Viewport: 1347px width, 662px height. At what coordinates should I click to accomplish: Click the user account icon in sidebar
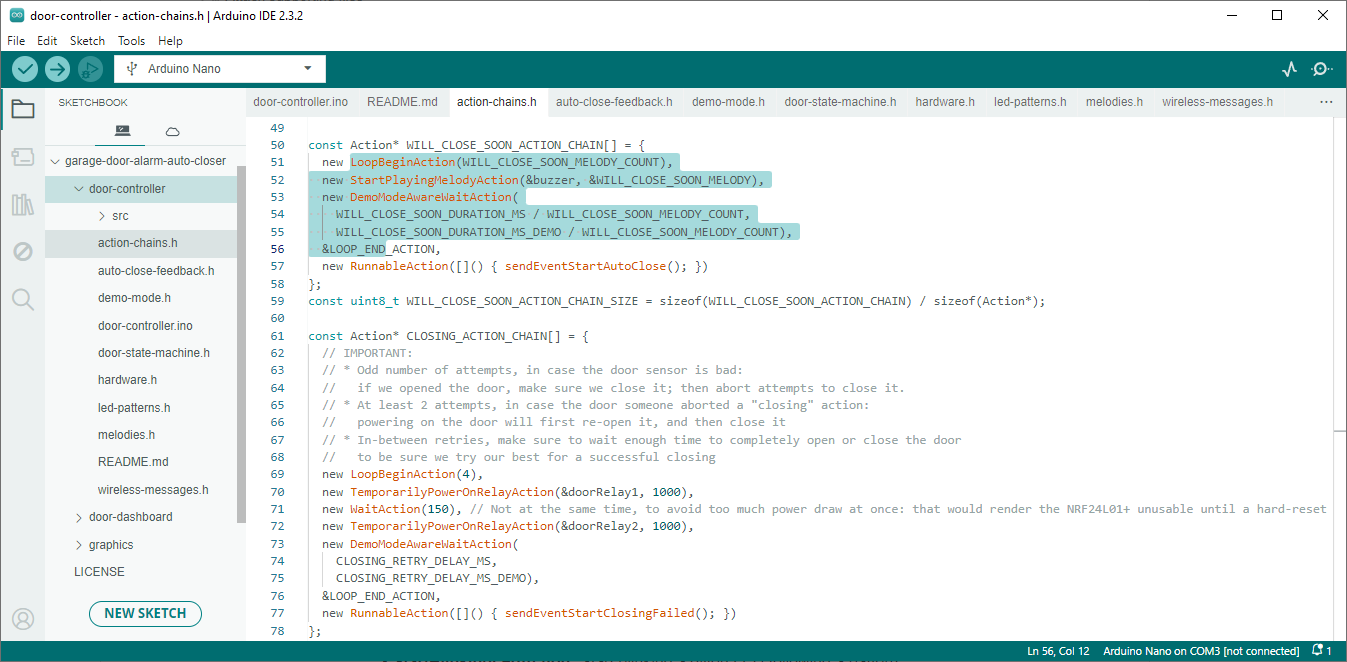[x=22, y=619]
